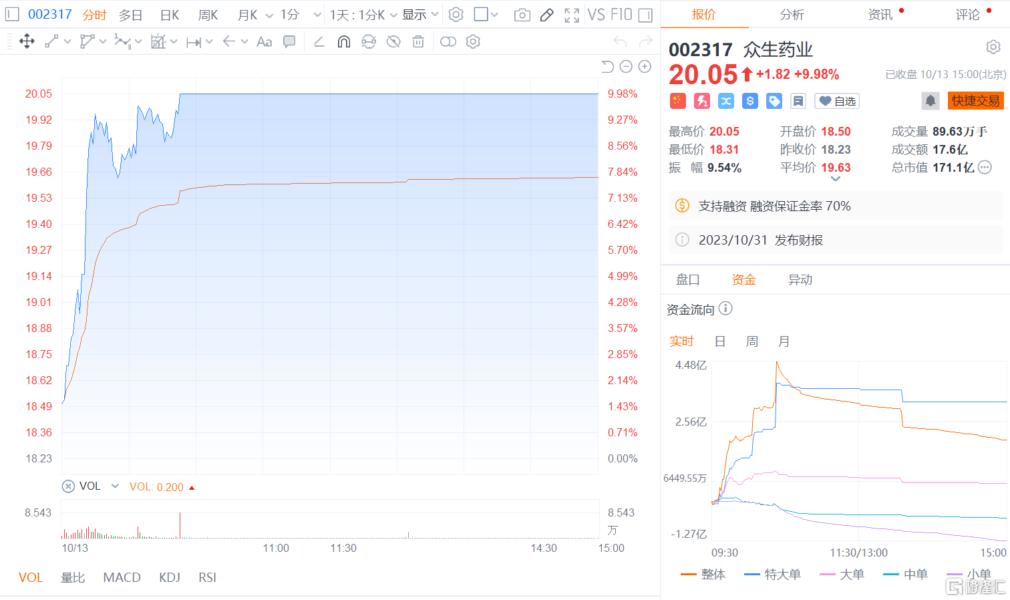Open chart settings gear in top toolbar
The height and width of the screenshot is (600, 1010).
pos(456,14)
